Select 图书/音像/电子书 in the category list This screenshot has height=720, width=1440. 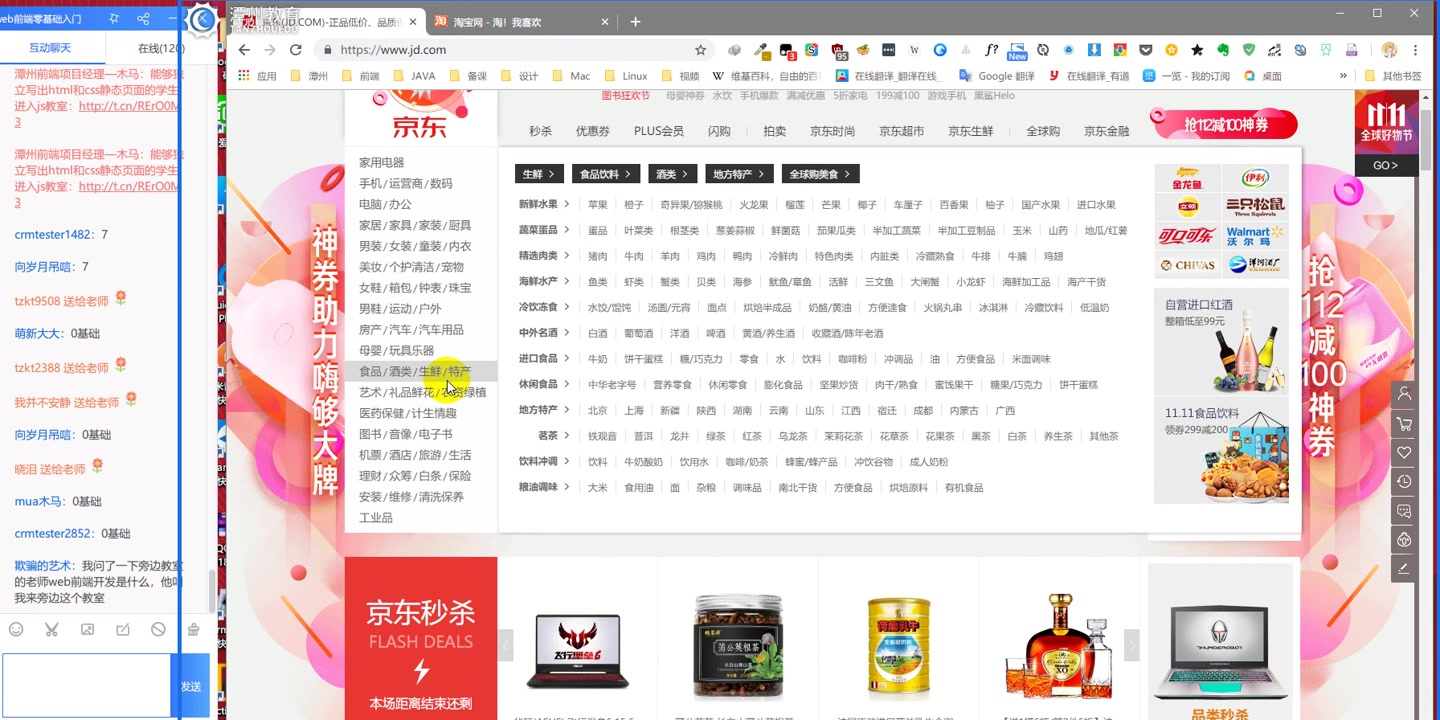click(x=406, y=434)
